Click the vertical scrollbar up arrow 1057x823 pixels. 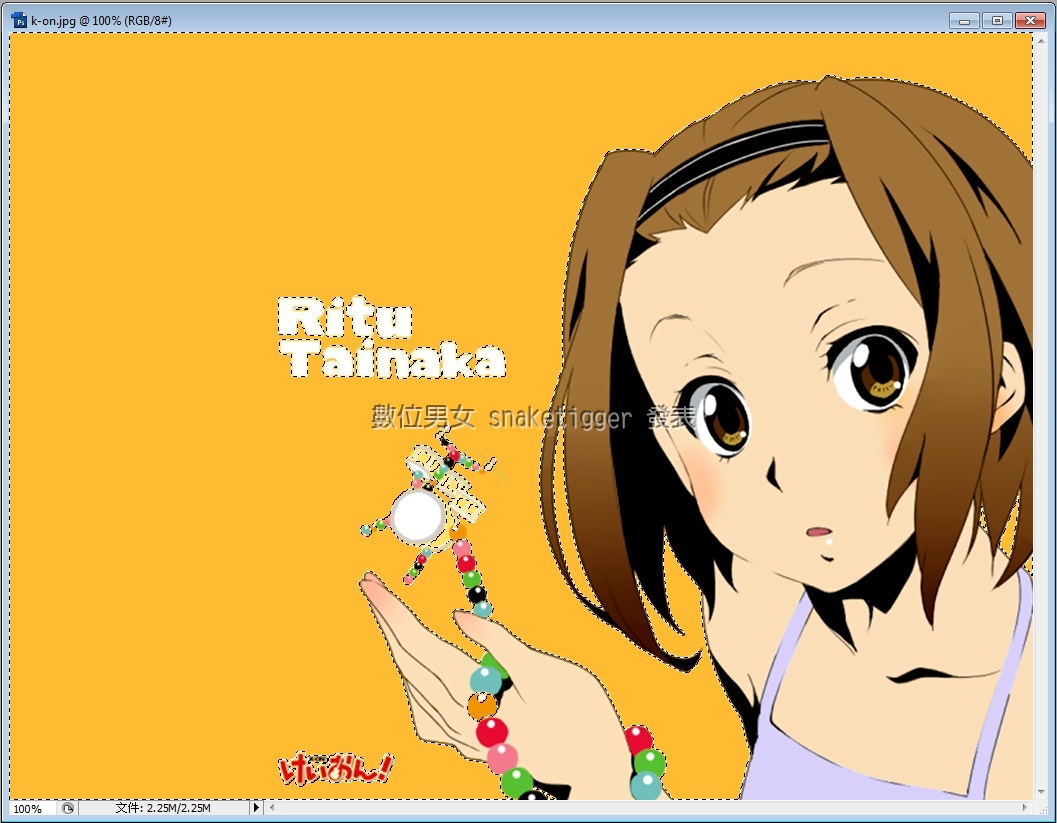(x=1041, y=41)
